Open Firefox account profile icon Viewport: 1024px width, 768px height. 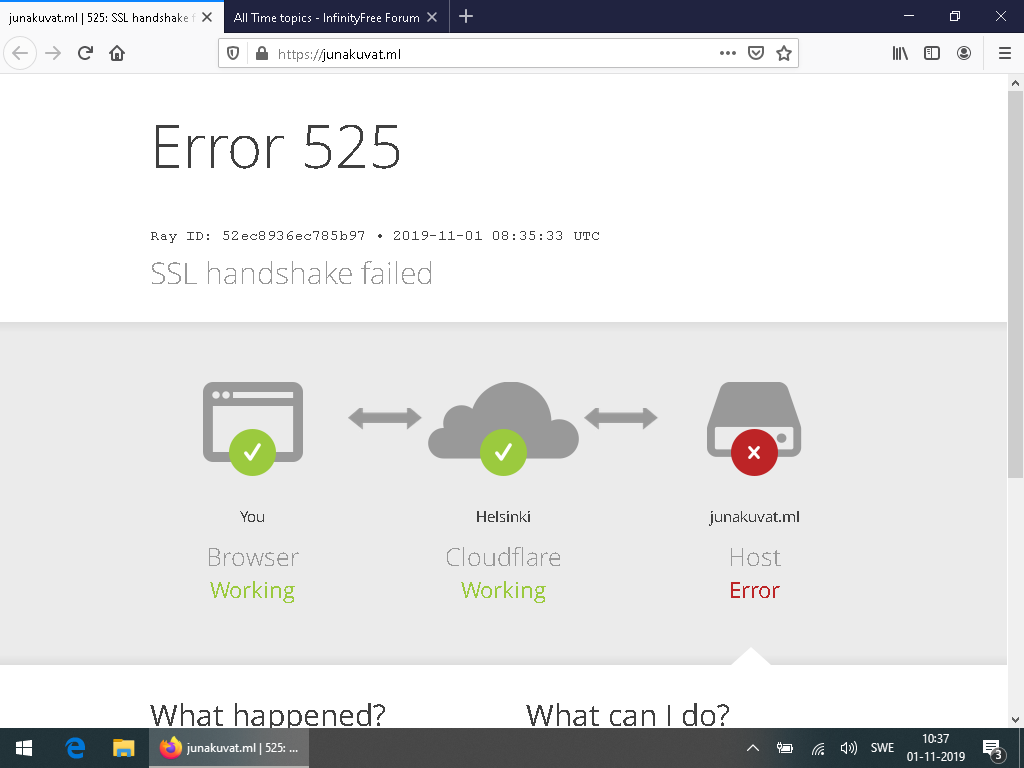[x=964, y=54]
